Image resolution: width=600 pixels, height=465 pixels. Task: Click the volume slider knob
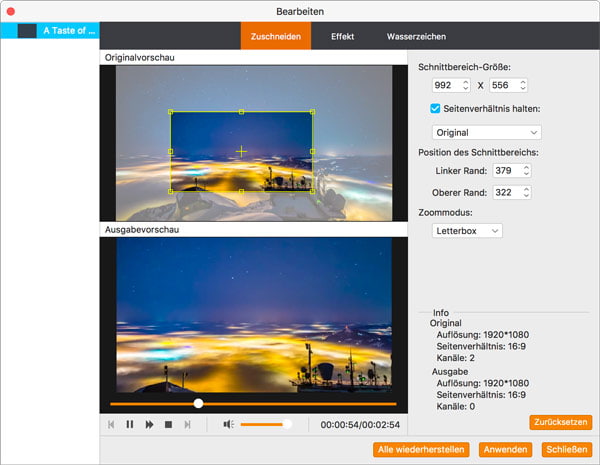(x=287, y=424)
